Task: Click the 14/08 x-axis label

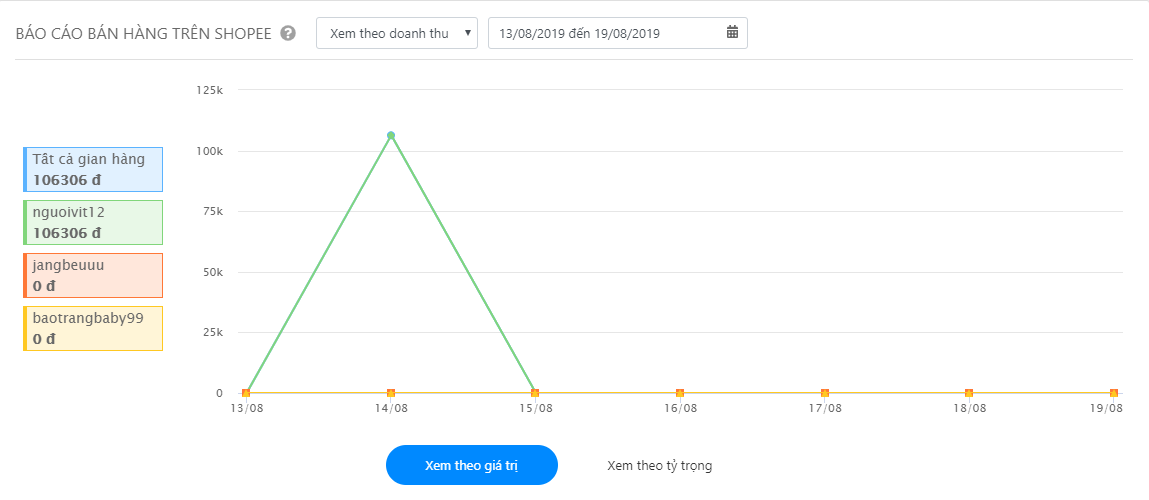Action: (391, 408)
